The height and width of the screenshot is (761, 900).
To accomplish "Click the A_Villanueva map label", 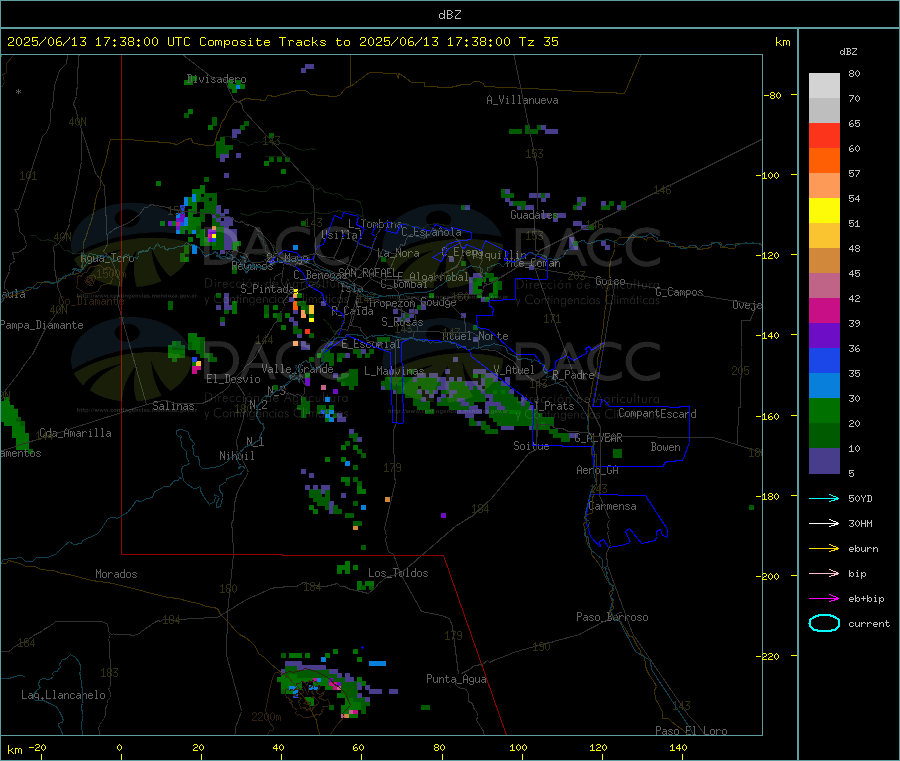I will (x=522, y=100).
